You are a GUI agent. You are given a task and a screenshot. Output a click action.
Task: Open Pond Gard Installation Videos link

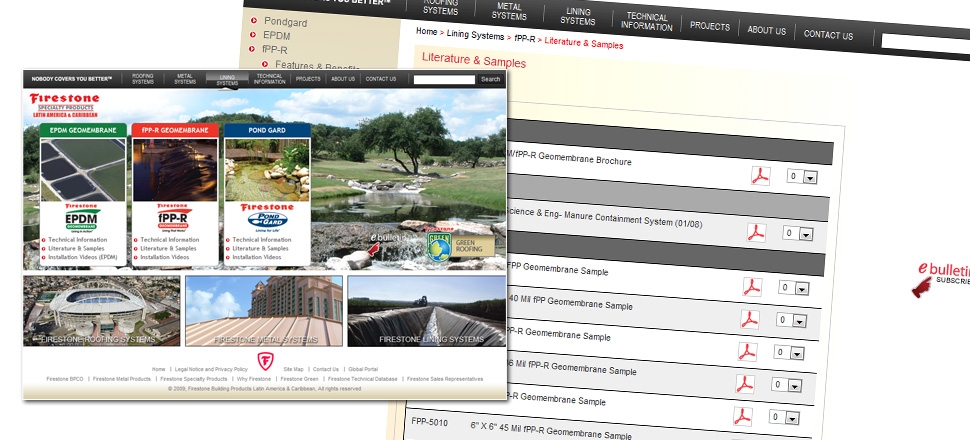coord(257,257)
